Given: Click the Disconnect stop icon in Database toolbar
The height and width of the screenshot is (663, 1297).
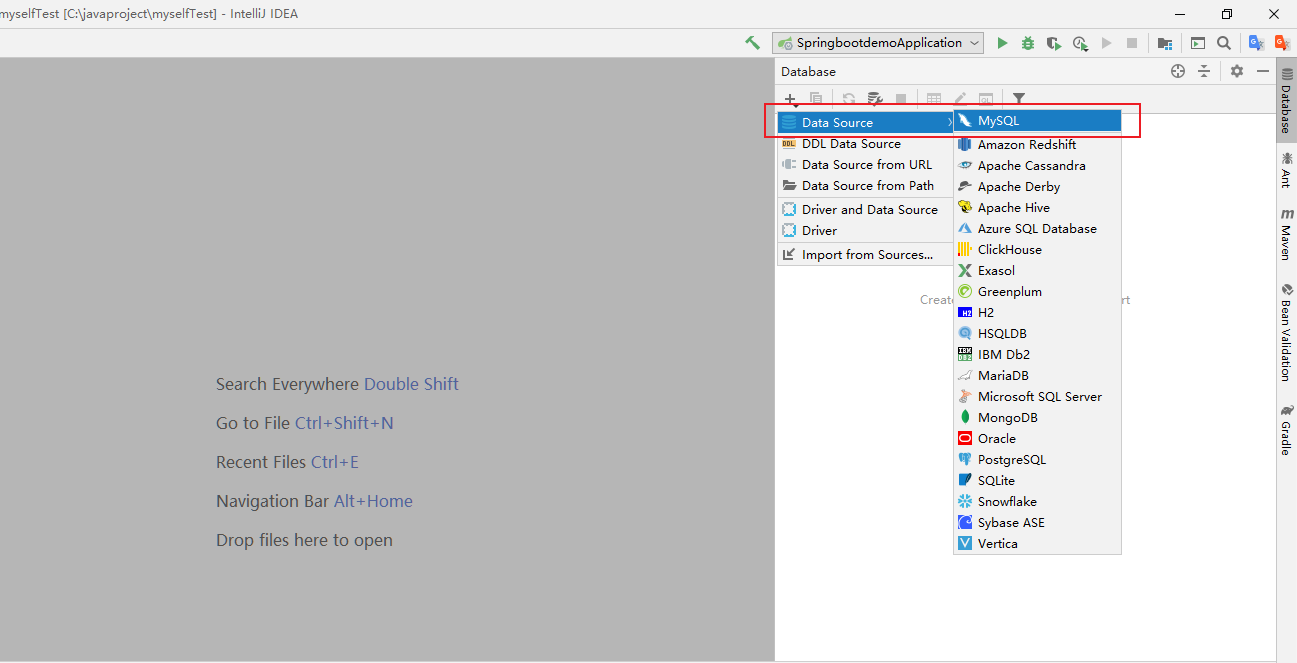Looking at the screenshot, I should click(x=901, y=99).
